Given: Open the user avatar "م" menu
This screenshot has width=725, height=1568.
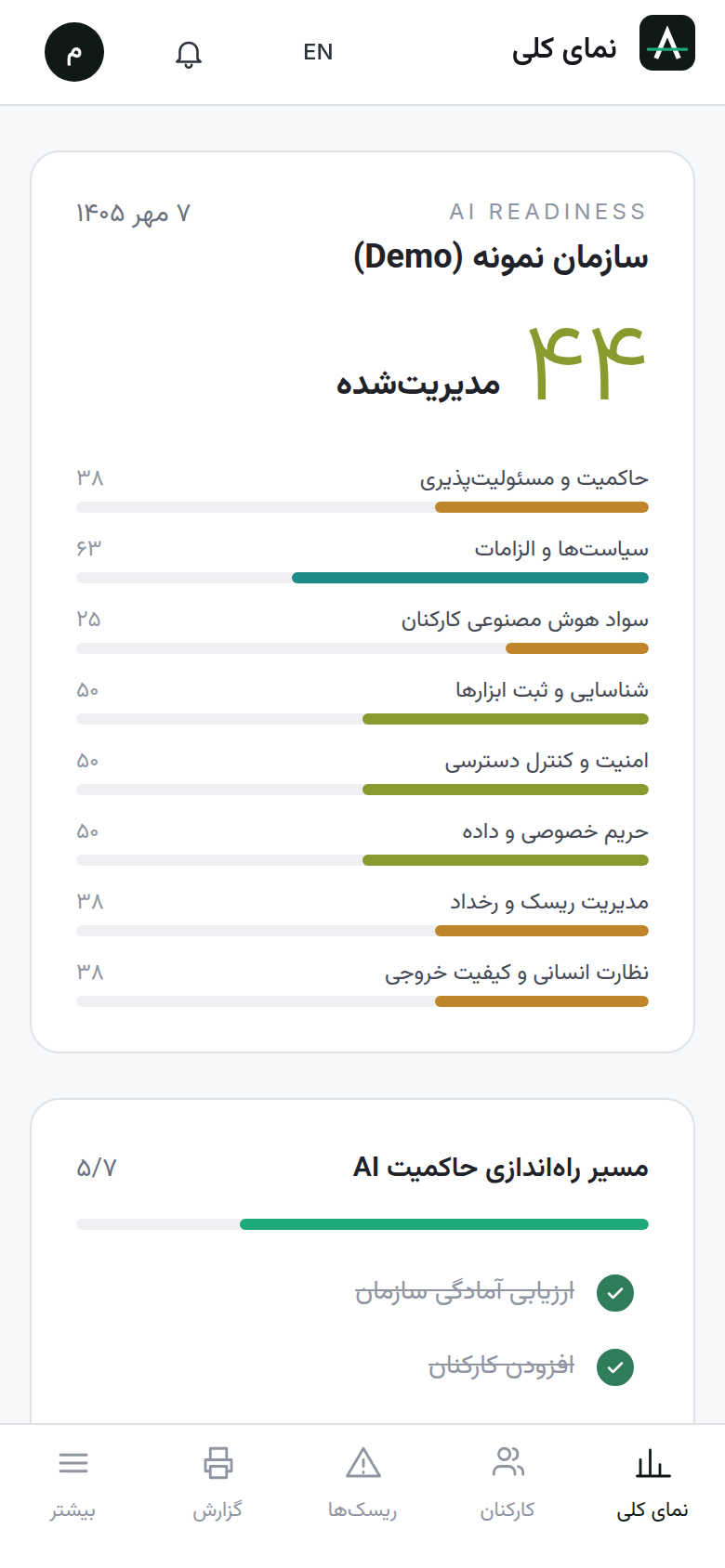Looking at the screenshot, I should point(74,52).
